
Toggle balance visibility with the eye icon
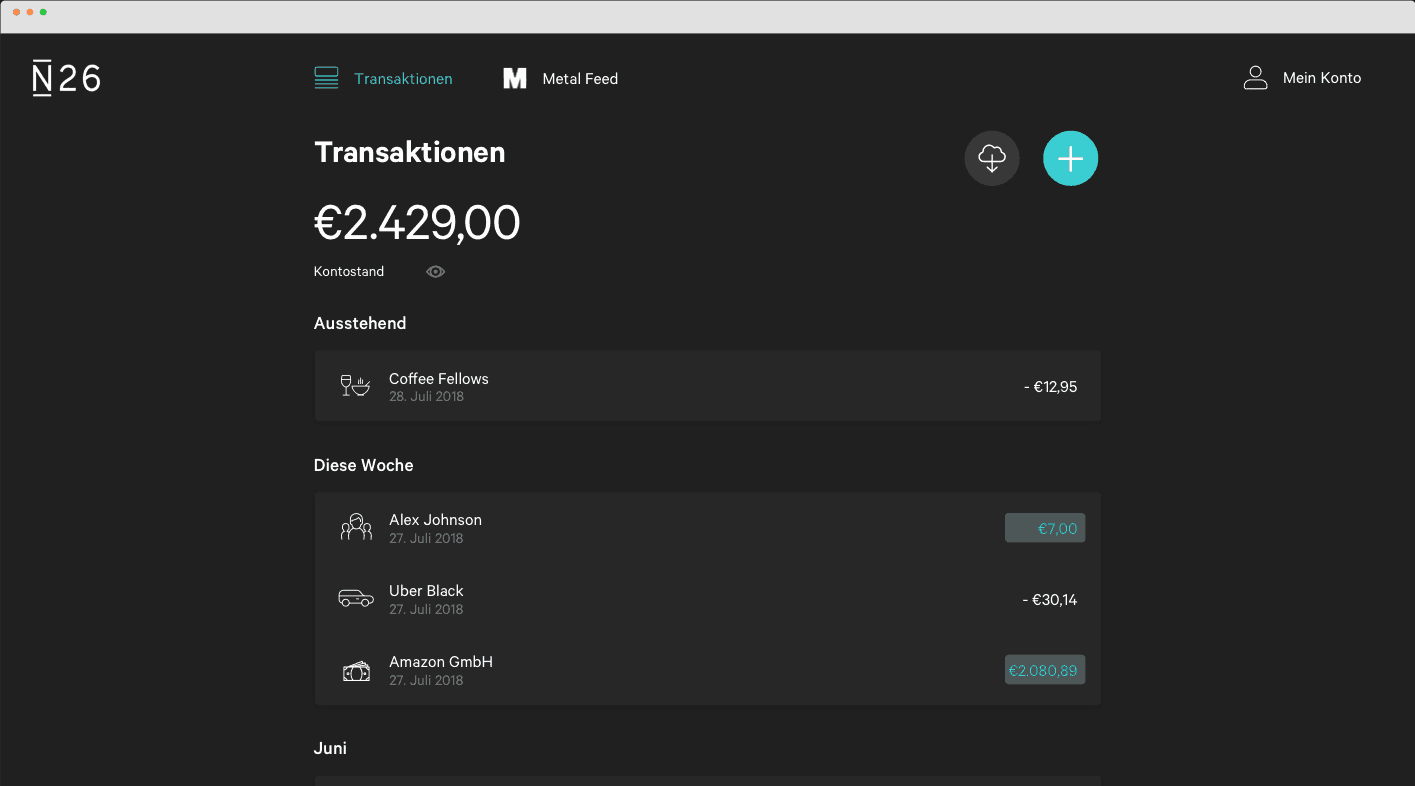[x=435, y=272]
